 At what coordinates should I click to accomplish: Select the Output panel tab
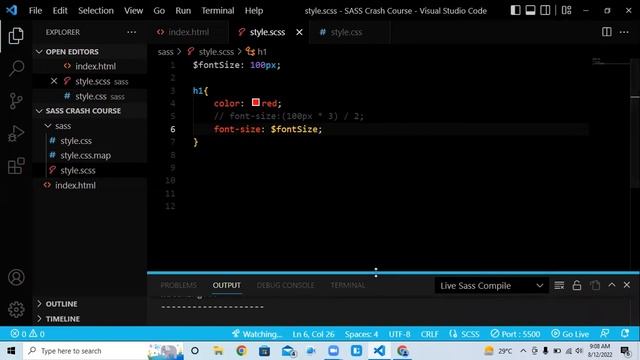[x=227, y=285]
